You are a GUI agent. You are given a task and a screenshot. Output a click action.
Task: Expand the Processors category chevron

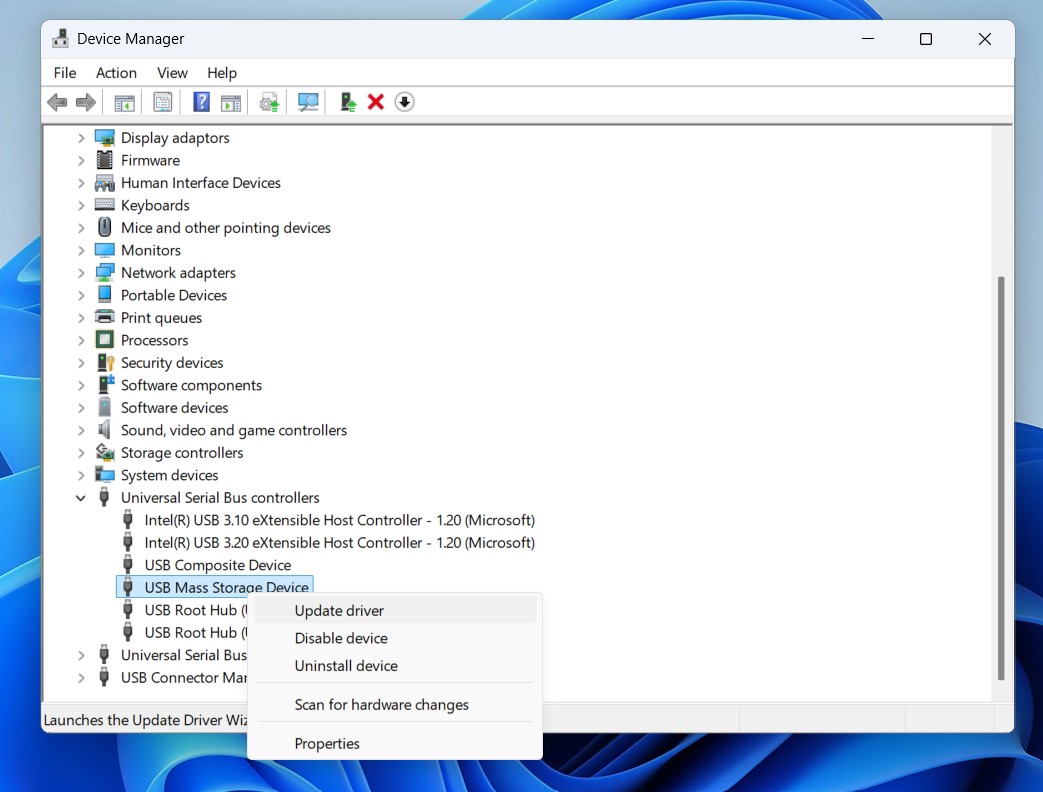click(80, 340)
